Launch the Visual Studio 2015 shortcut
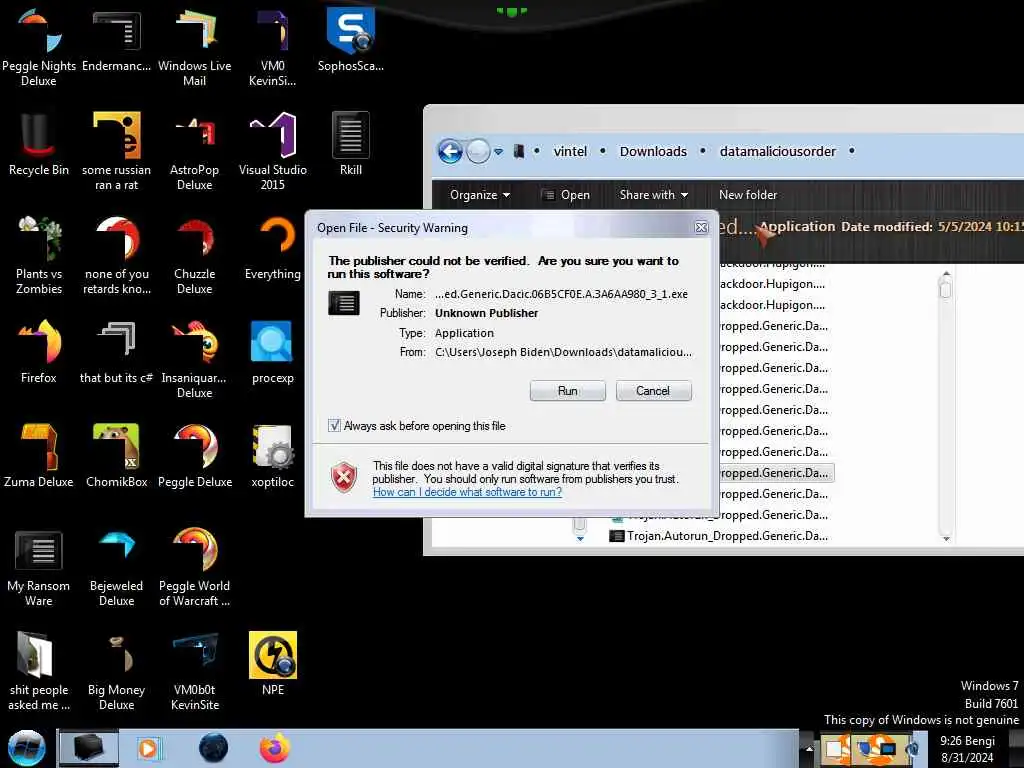This screenshot has height=768, width=1024. pyautogui.click(x=272, y=152)
